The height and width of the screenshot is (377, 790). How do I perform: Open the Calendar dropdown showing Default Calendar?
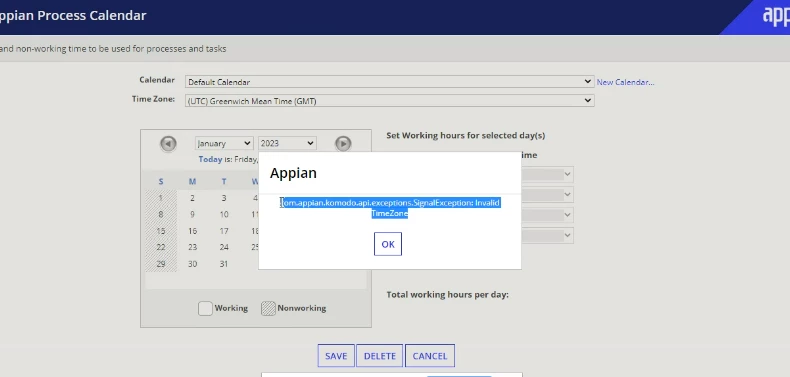coord(389,82)
